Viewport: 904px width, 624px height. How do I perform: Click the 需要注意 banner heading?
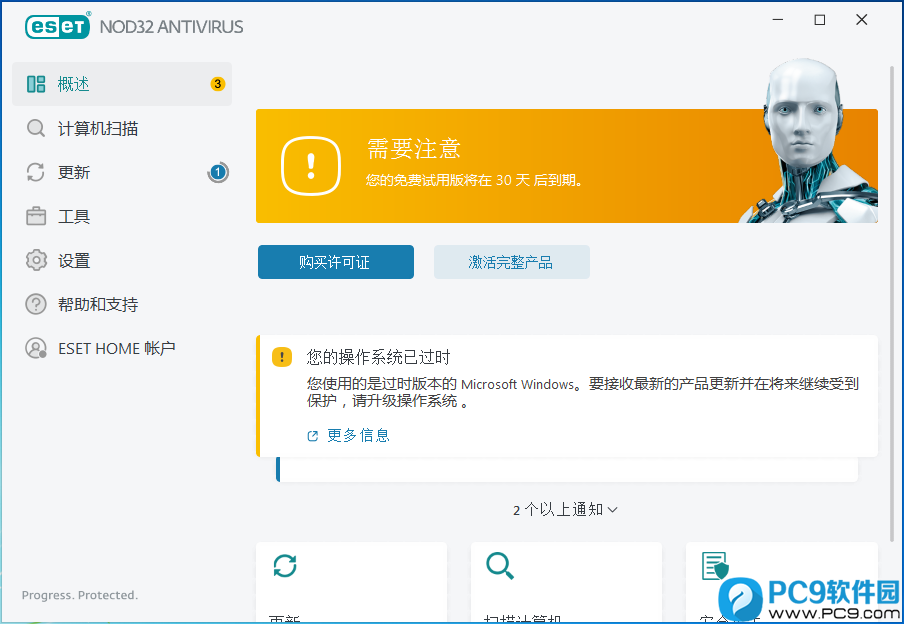click(x=414, y=149)
